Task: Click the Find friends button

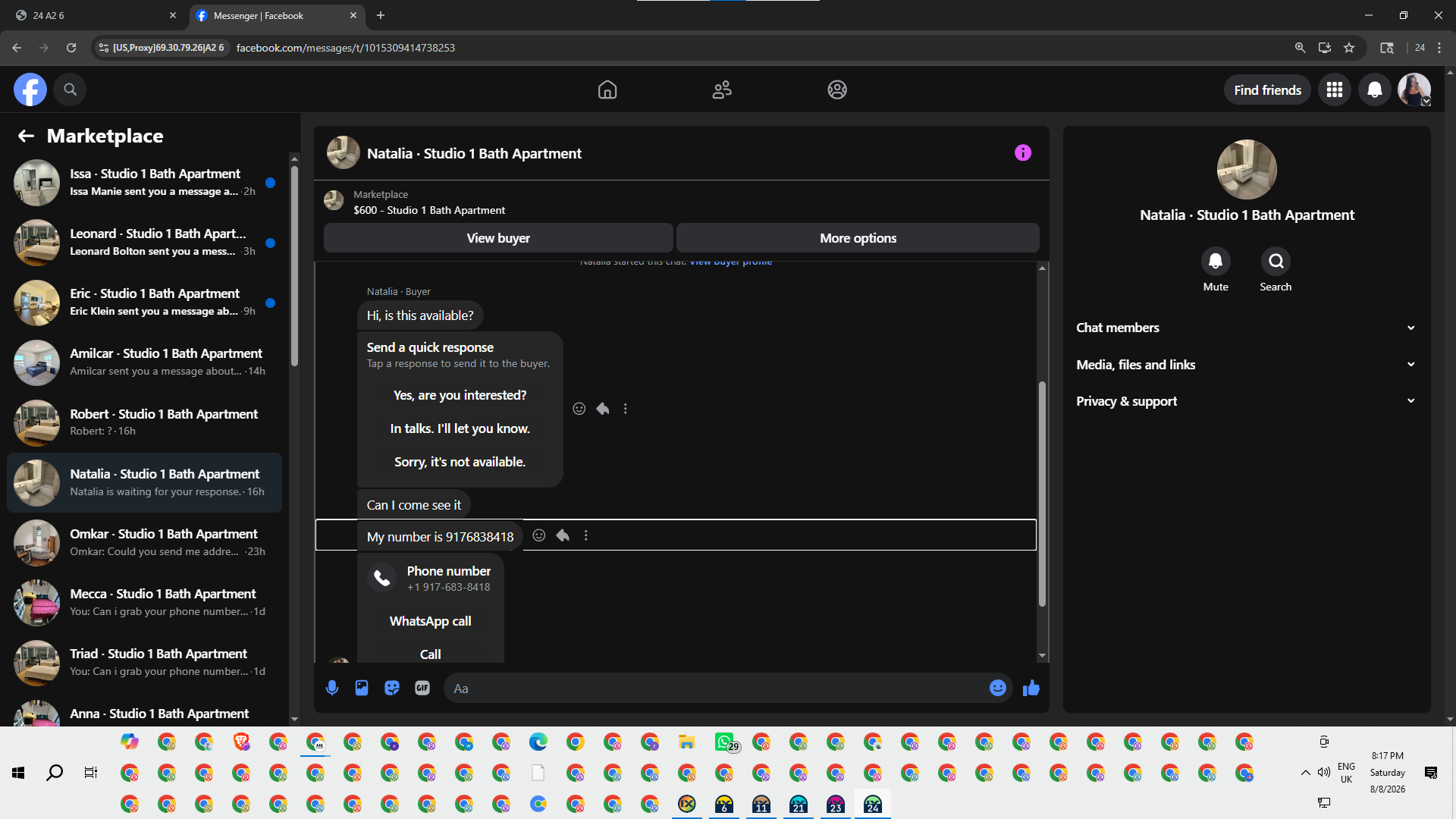Action: coord(1267,89)
